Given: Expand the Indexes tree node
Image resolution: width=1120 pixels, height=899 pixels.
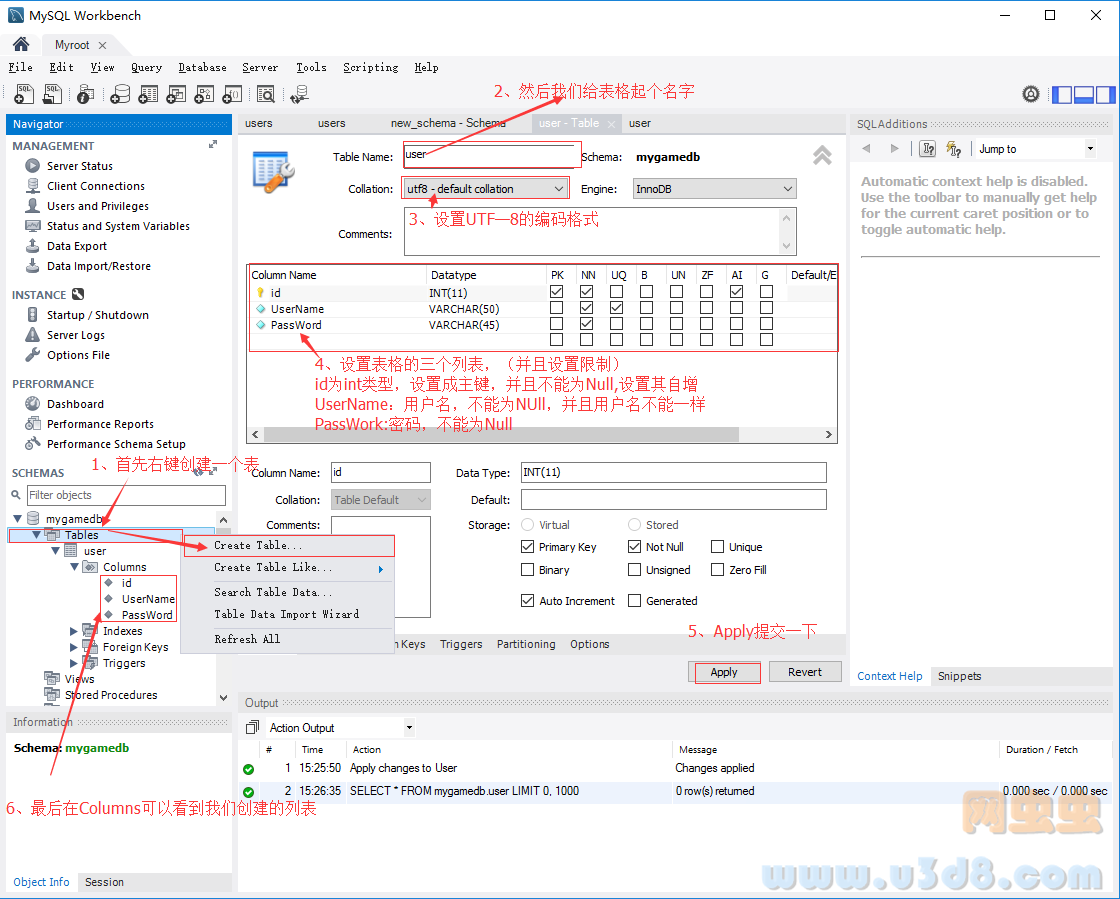Looking at the screenshot, I should (x=74, y=631).
